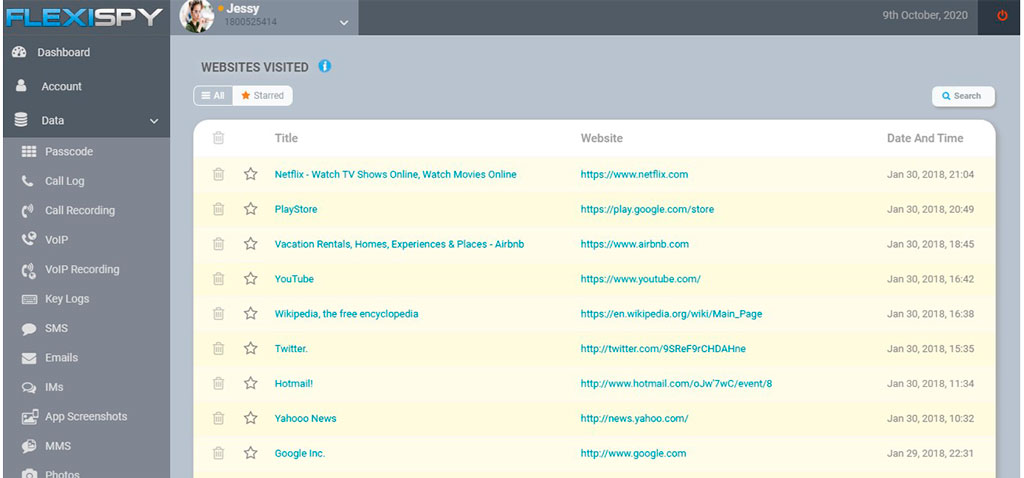
Task: Click the 9th October, 2020 date
Action: pos(925,16)
